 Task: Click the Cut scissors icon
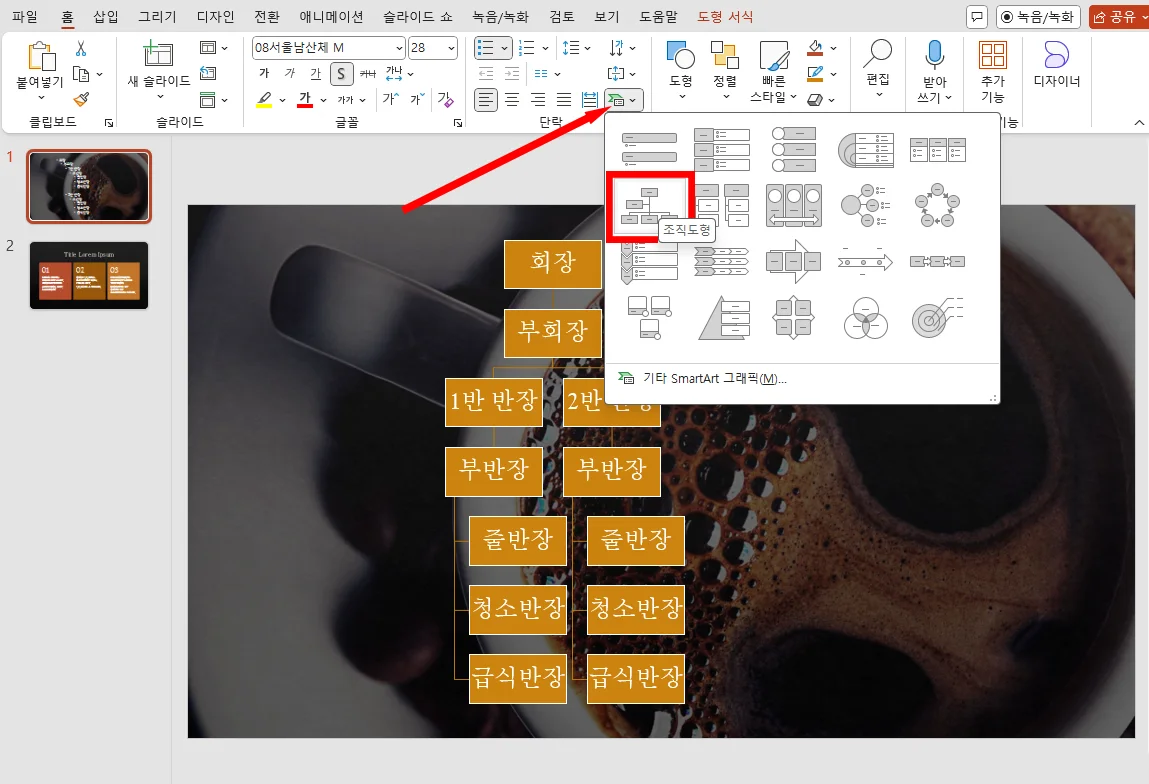(81, 48)
